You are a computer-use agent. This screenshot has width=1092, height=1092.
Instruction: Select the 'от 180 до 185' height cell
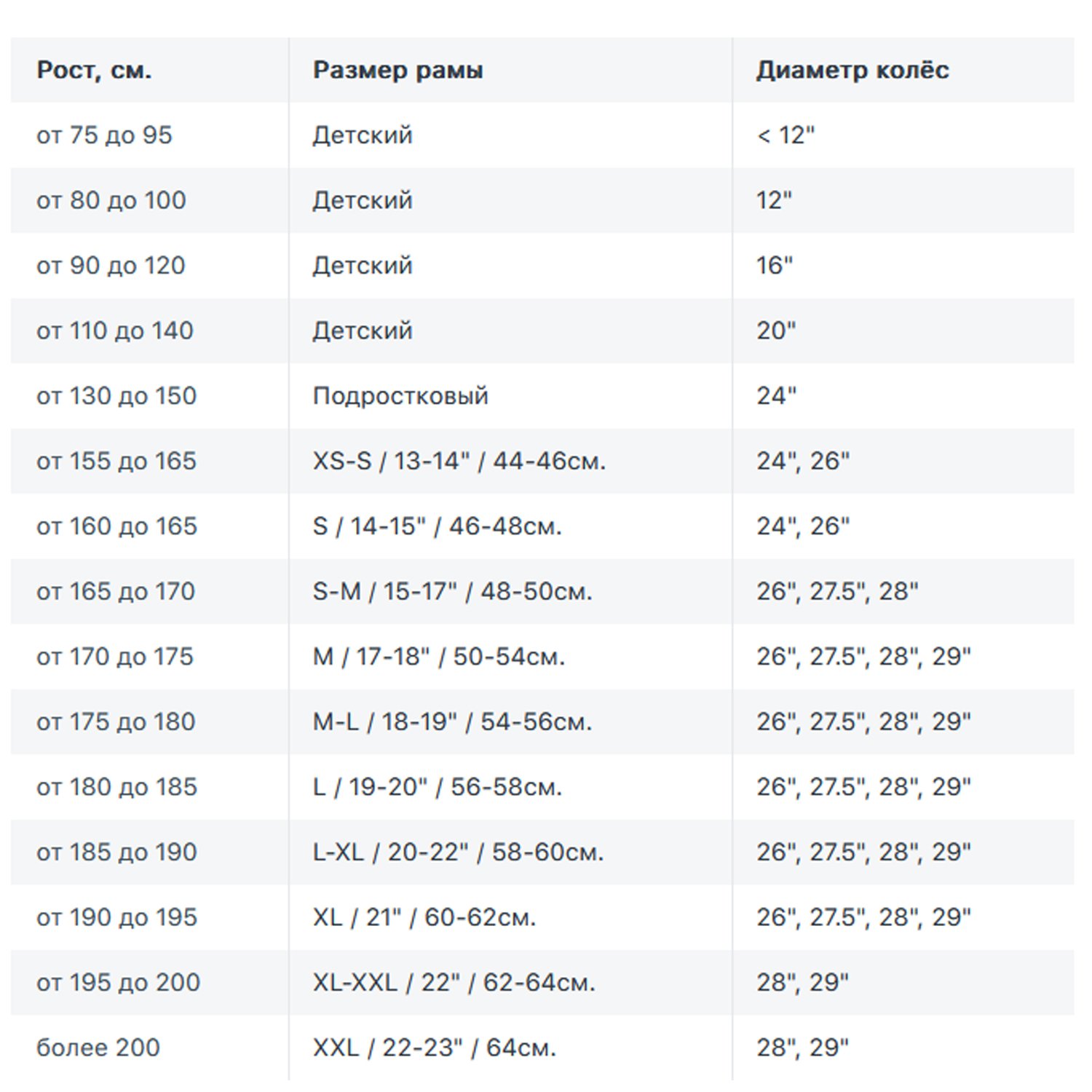click(x=149, y=787)
